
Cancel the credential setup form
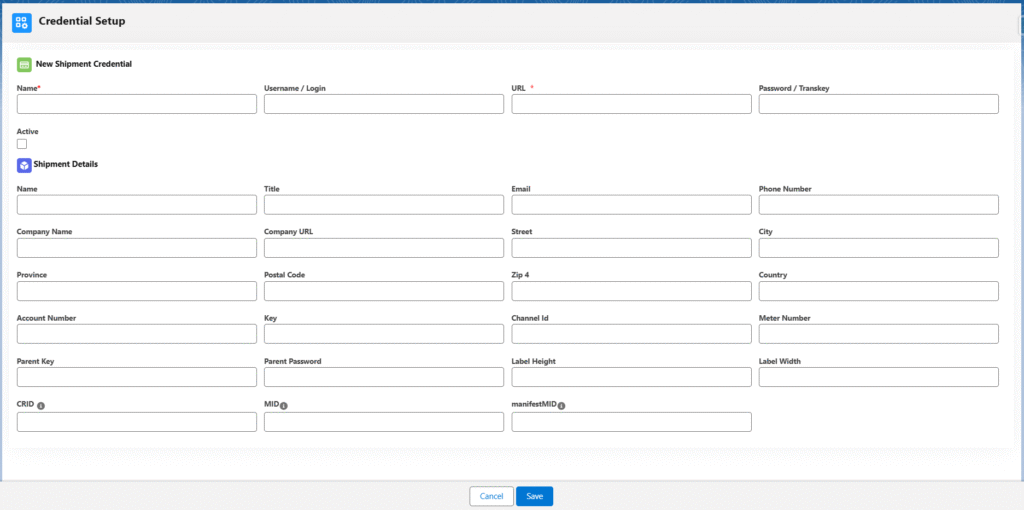[491, 496]
